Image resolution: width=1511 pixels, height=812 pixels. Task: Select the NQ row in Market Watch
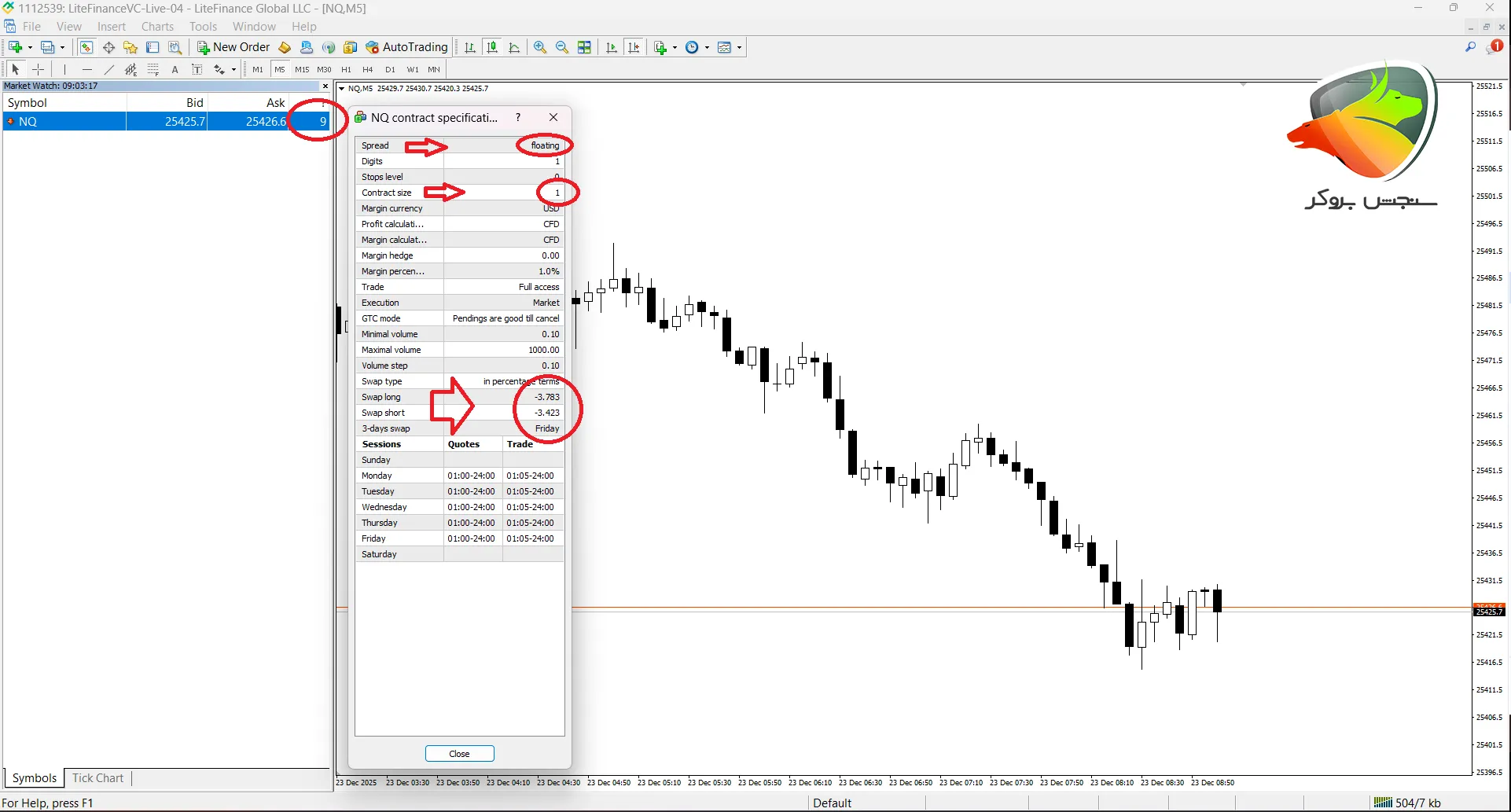63,121
